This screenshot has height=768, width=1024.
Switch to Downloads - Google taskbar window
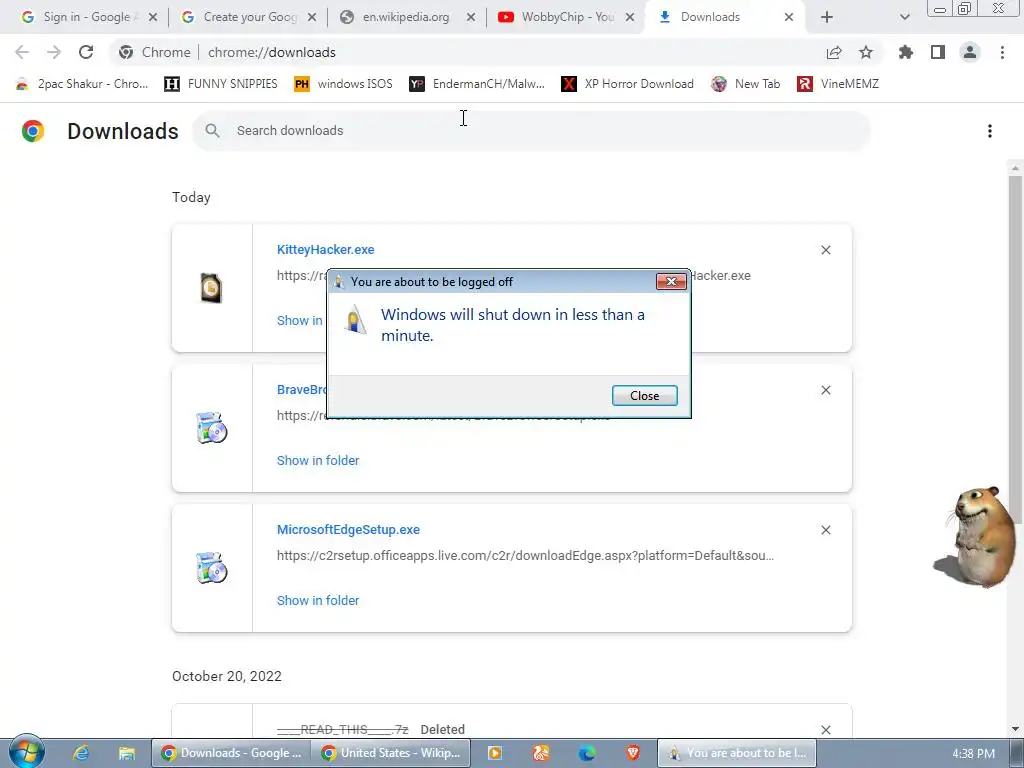tap(231, 753)
